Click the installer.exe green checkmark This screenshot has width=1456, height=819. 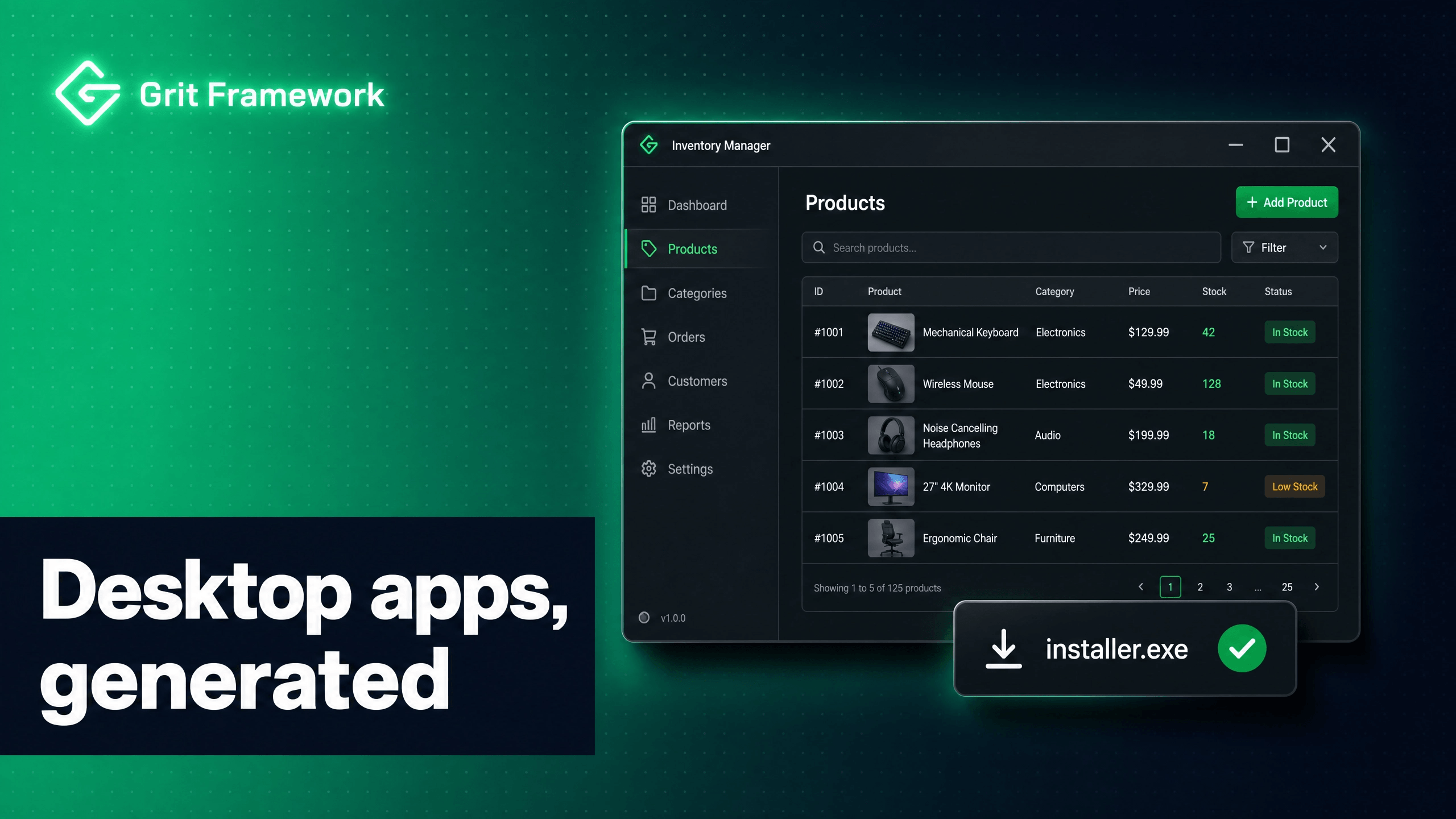(1242, 648)
